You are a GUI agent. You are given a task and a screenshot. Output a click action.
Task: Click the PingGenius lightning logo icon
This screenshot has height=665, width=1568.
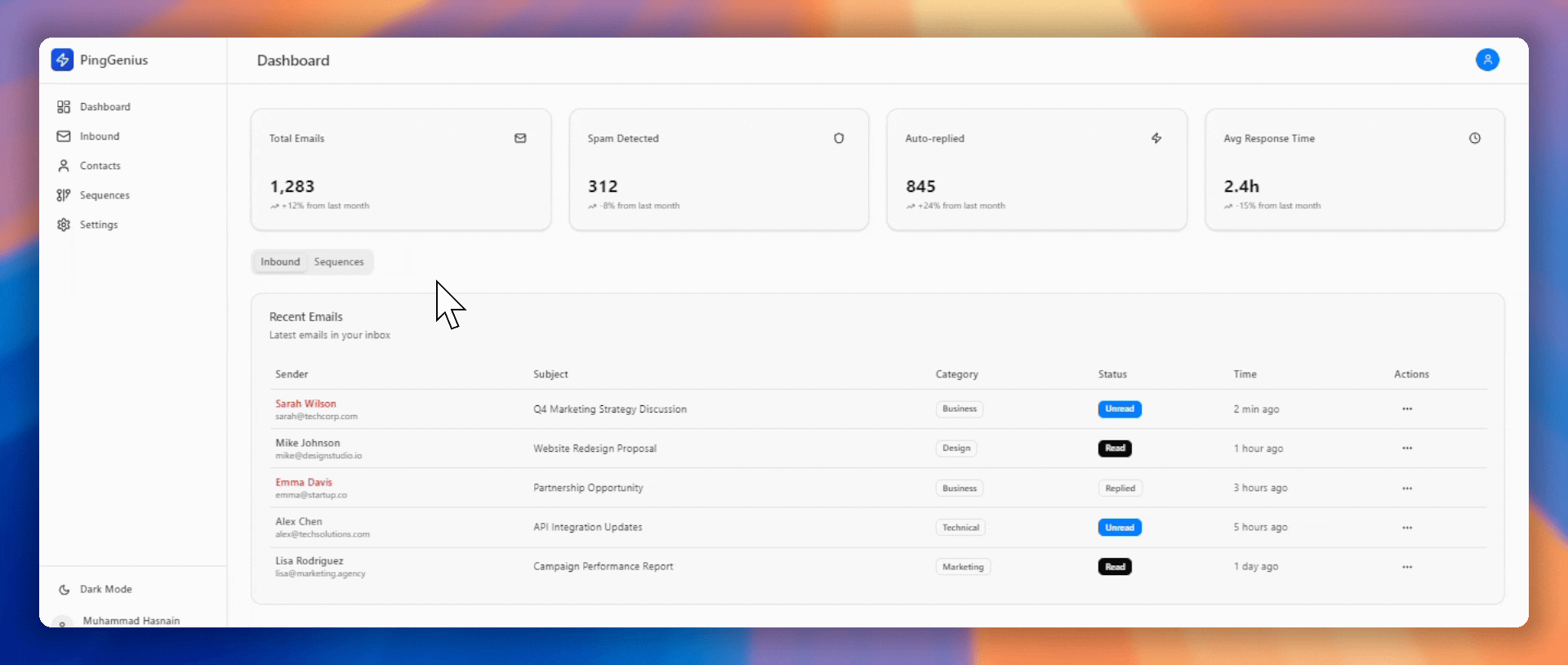(62, 60)
